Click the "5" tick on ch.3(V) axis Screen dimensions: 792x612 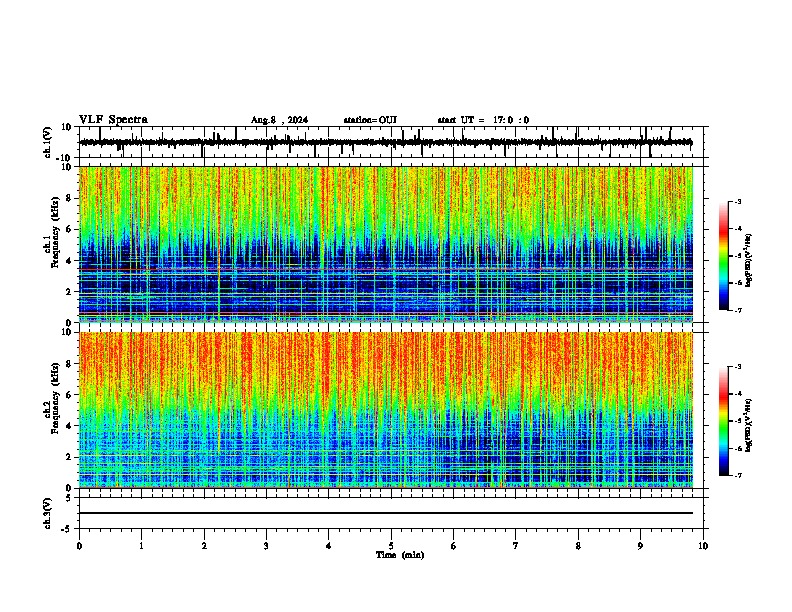click(x=69, y=497)
